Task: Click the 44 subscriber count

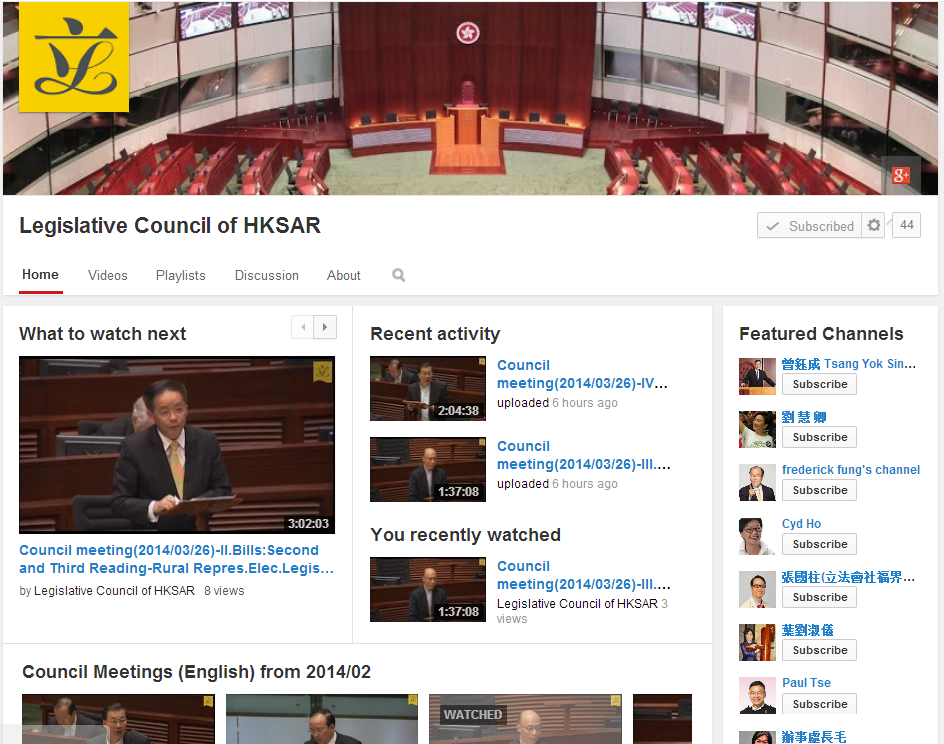Action: point(907,225)
